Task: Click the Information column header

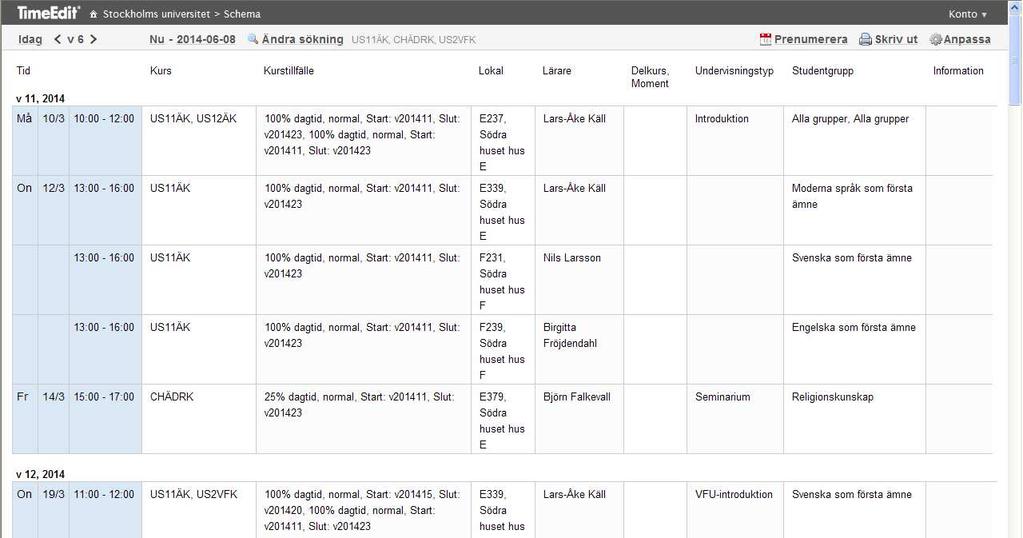Action: [x=958, y=70]
